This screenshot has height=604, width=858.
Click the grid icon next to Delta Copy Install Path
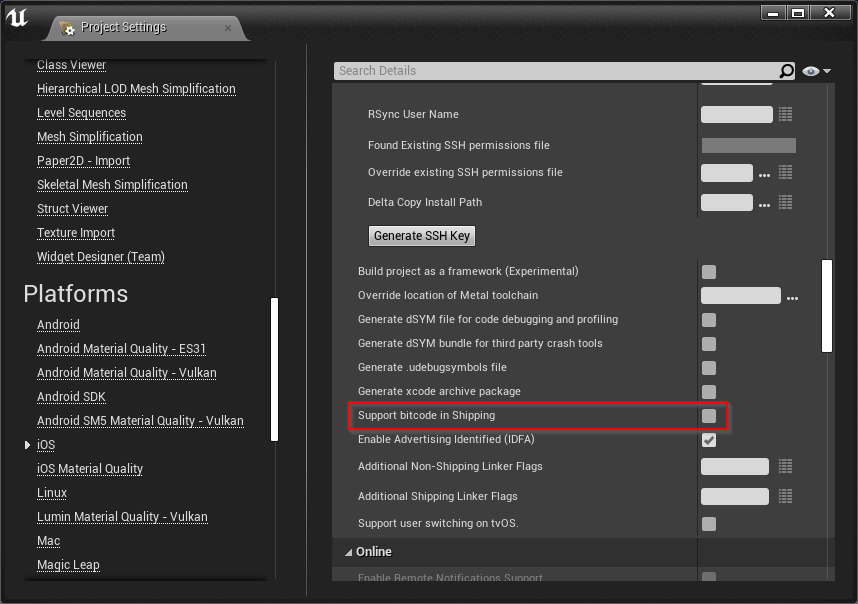(x=785, y=202)
